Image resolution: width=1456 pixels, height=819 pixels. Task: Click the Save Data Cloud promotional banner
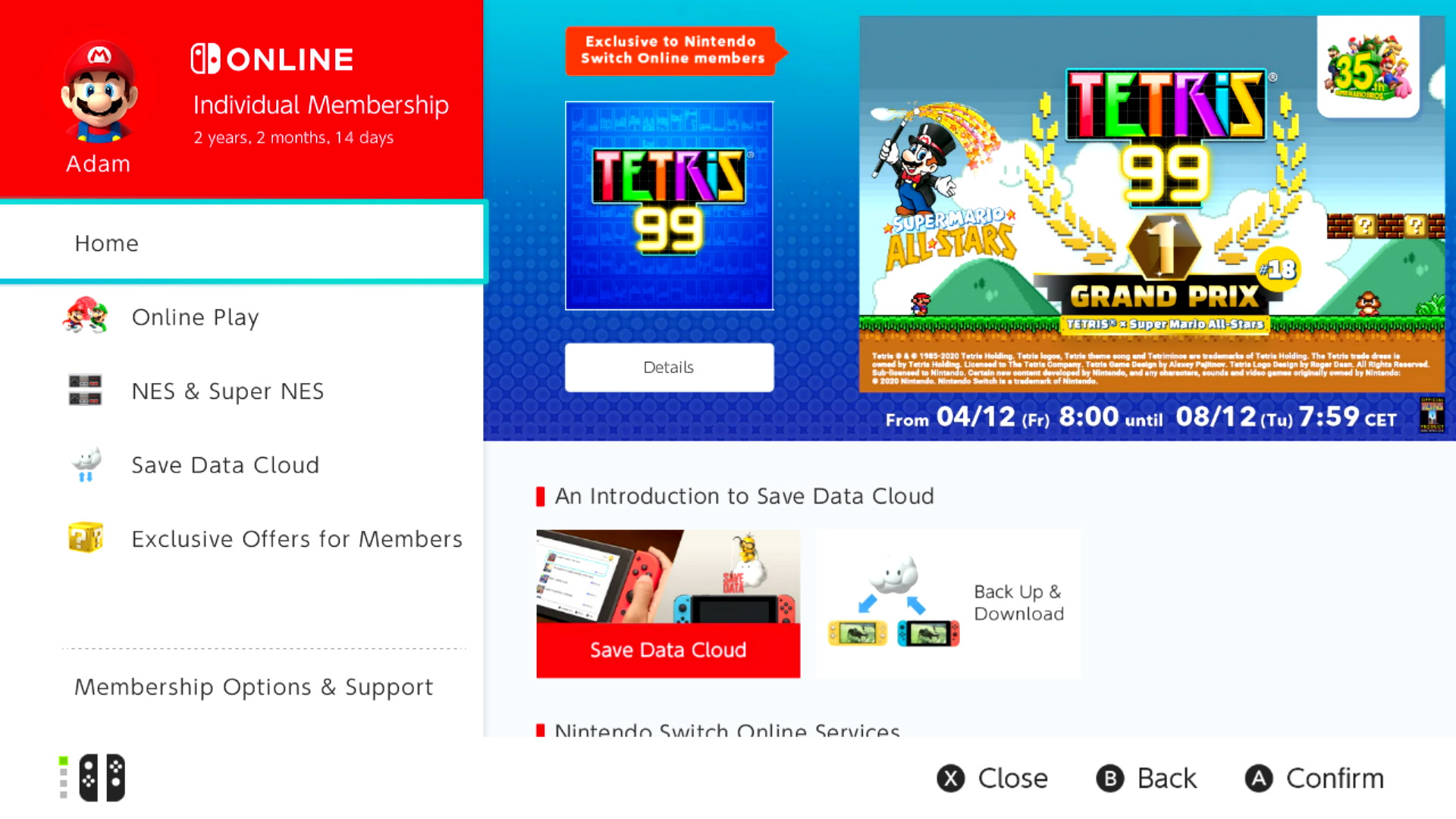tap(668, 603)
